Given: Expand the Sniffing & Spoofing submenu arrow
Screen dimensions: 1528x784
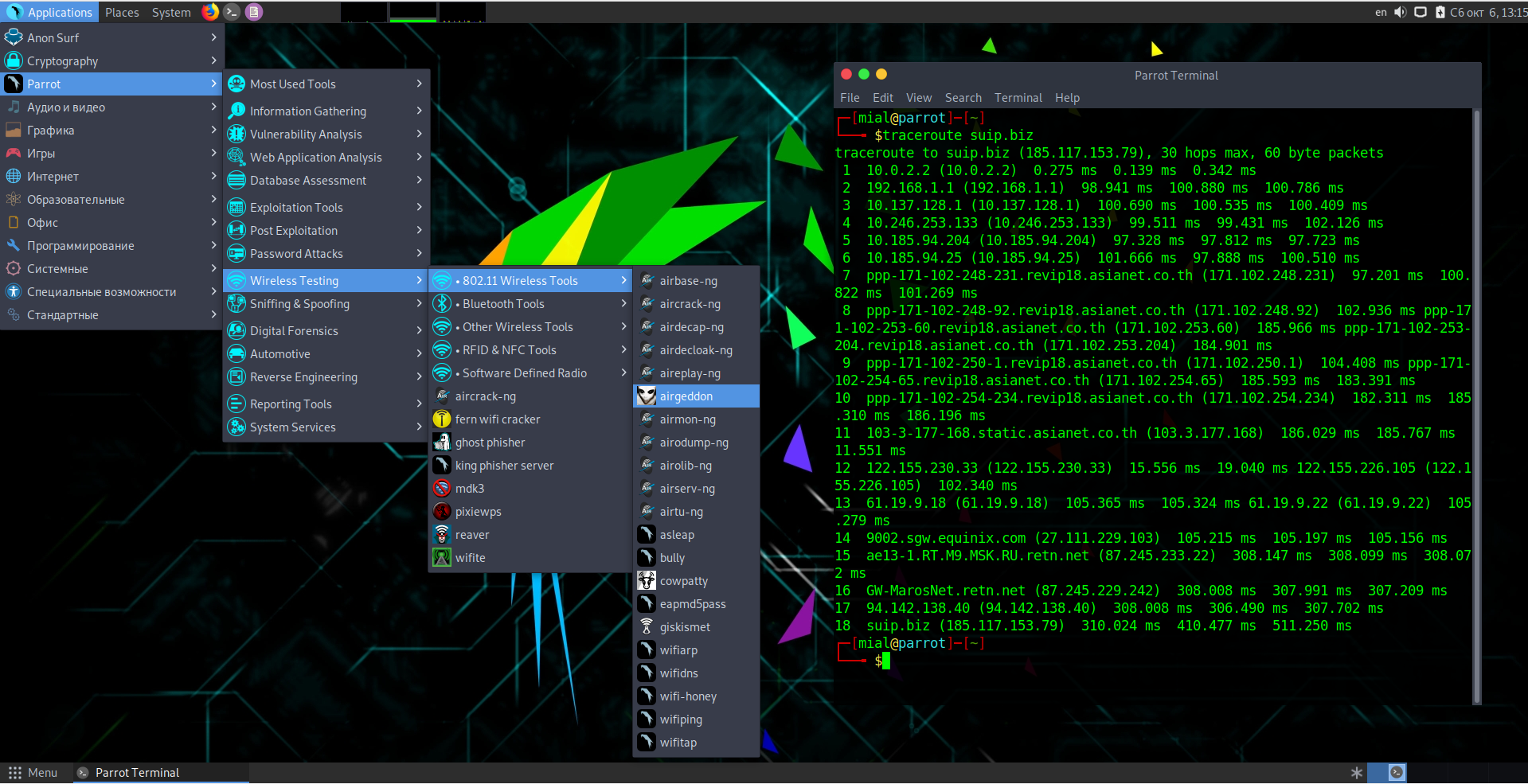Looking at the screenshot, I should click(x=419, y=304).
